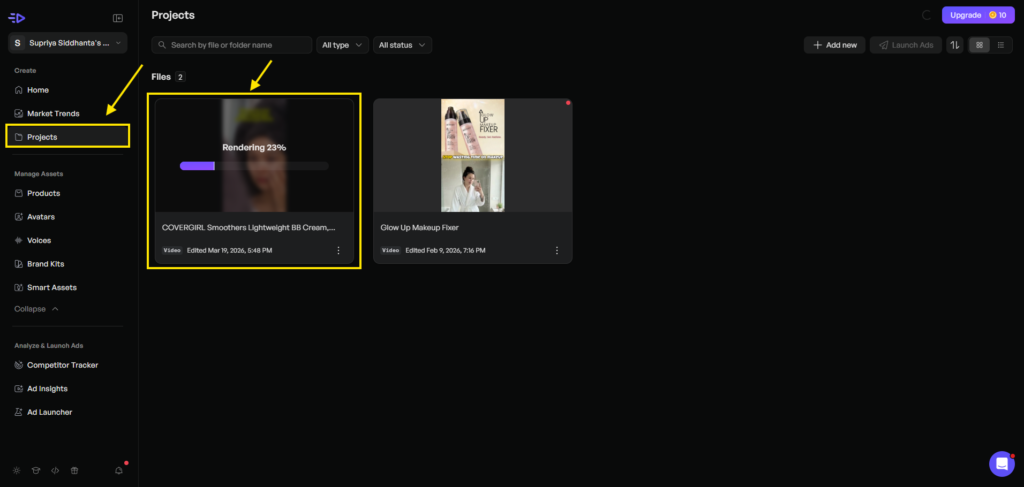Image resolution: width=1024 pixels, height=487 pixels.
Task: Open the notifications bell
Action: pyautogui.click(x=119, y=470)
